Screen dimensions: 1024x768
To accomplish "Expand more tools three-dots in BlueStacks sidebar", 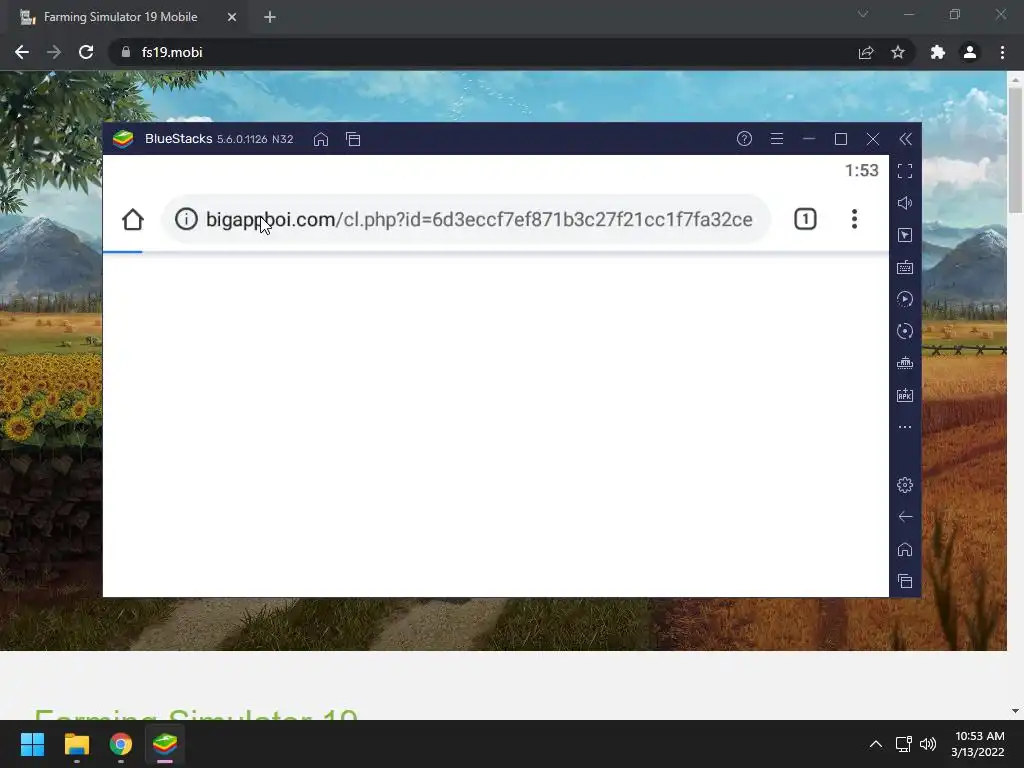I will pyautogui.click(x=904, y=427).
